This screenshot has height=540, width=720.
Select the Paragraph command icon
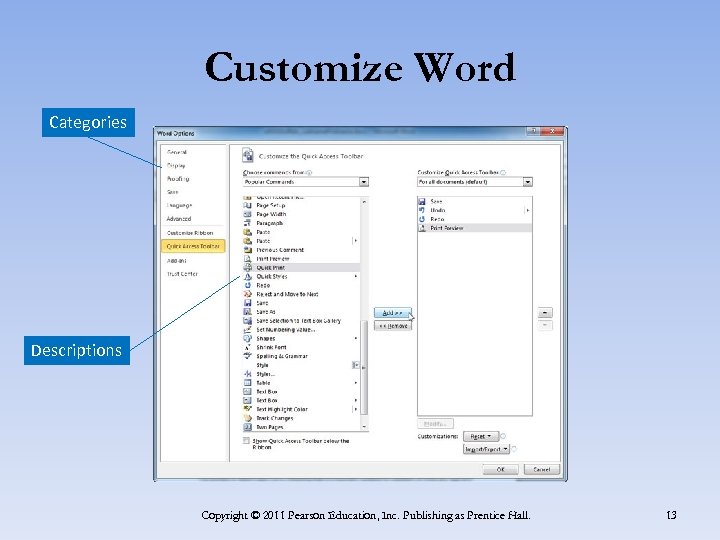tap(248, 223)
